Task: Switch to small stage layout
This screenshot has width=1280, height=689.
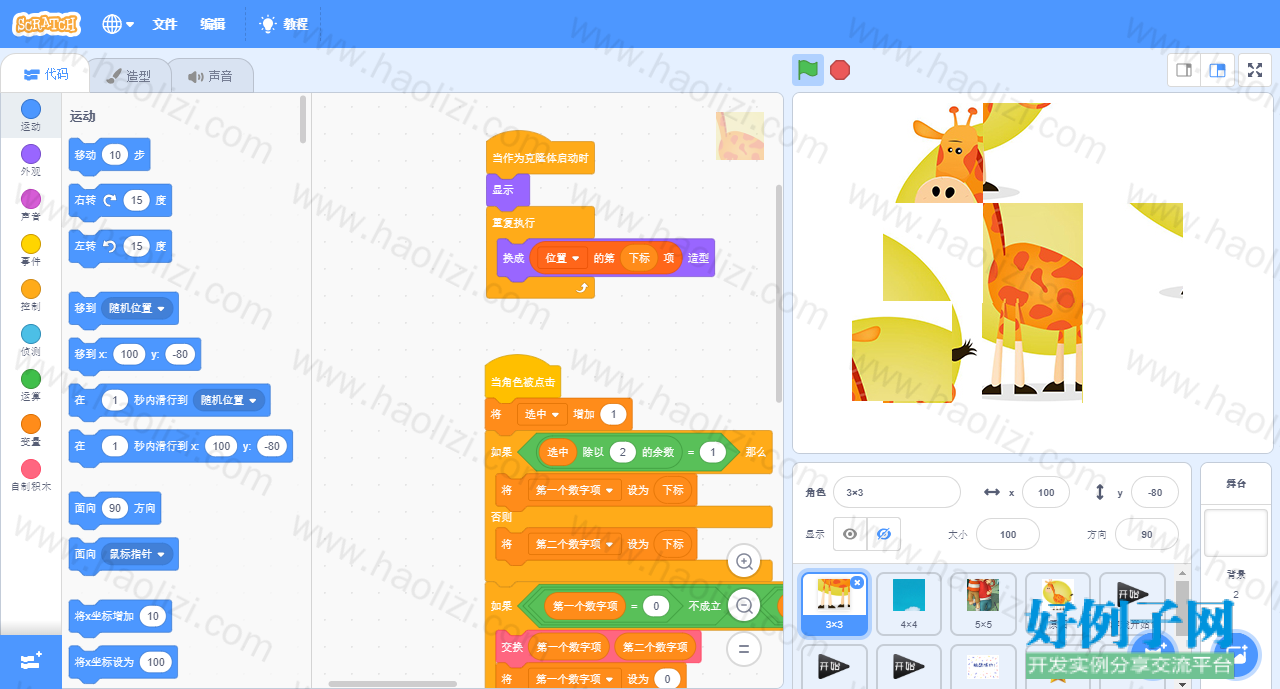Action: 1183,70
